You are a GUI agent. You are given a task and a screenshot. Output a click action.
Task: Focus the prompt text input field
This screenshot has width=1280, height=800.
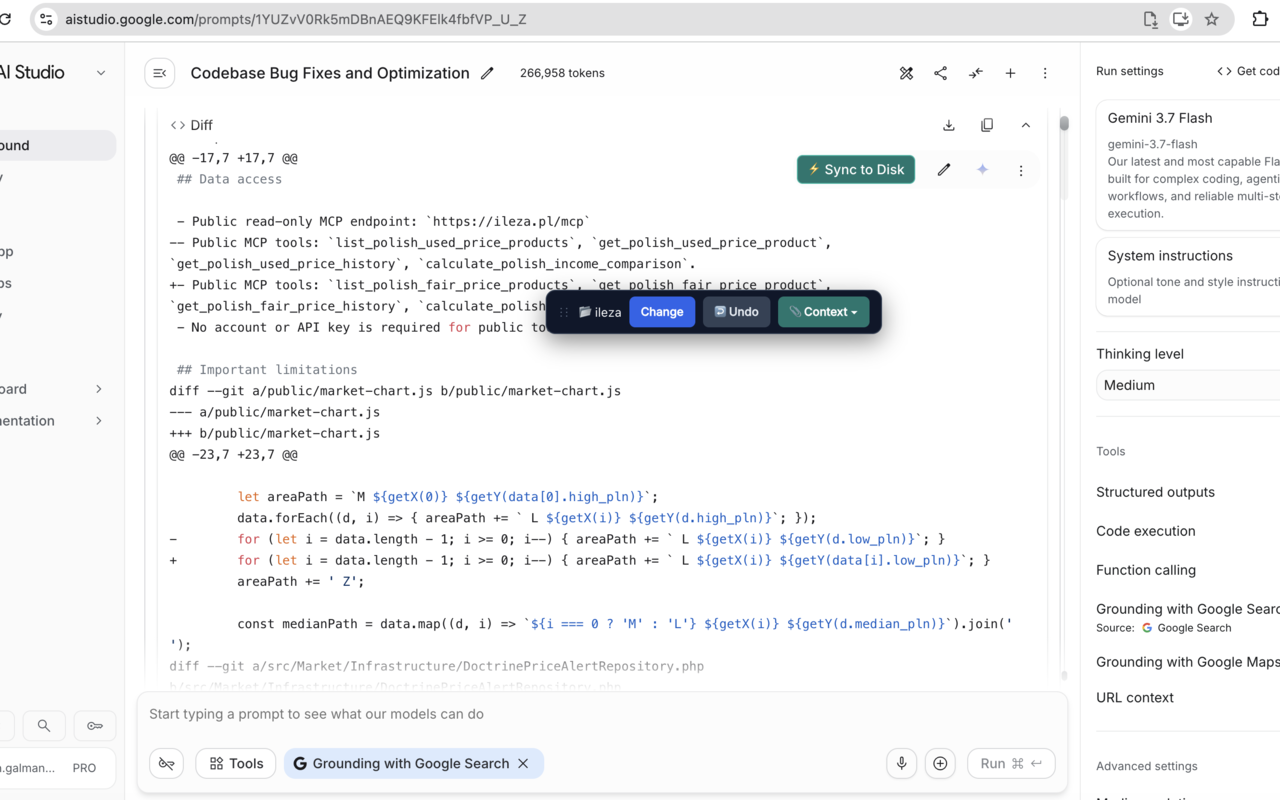coord(602,714)
